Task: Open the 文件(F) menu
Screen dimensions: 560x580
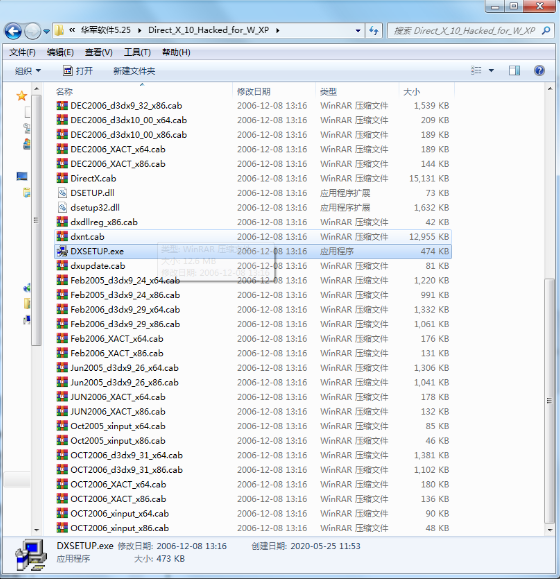Action: pyautogui.click(x=22, y=53)
